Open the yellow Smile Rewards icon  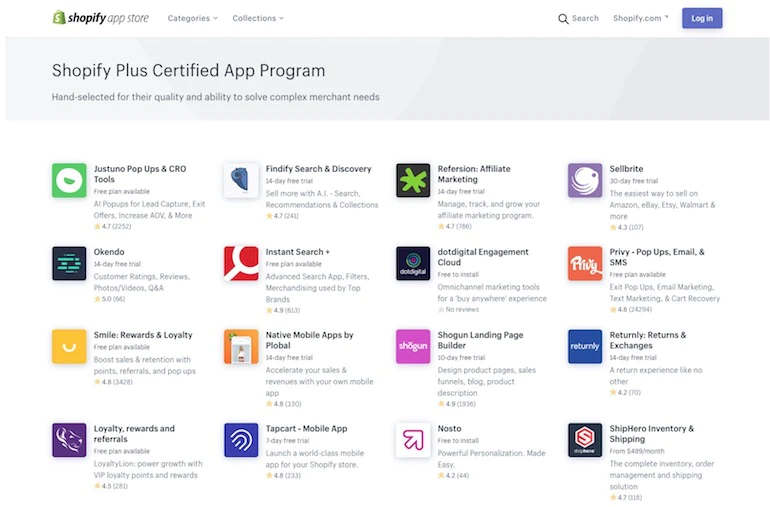click(69, 347)
